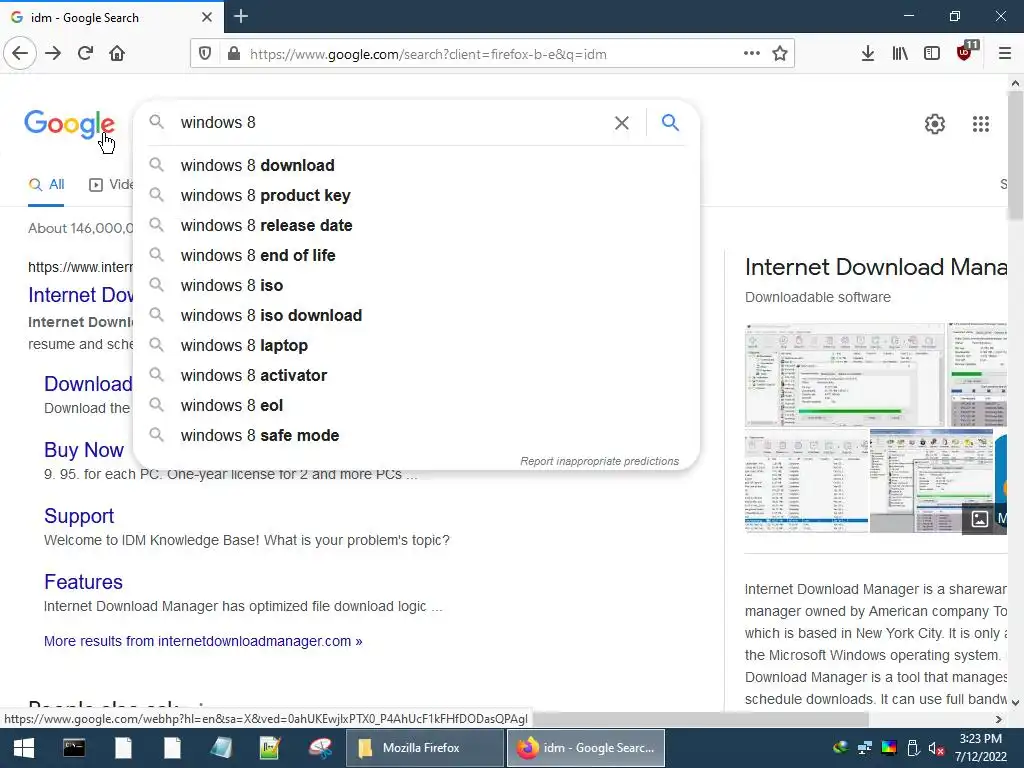The height and width of the screenshot is (768, 1024).
Task: Open the Google apps grid
Action: (981, 123)
